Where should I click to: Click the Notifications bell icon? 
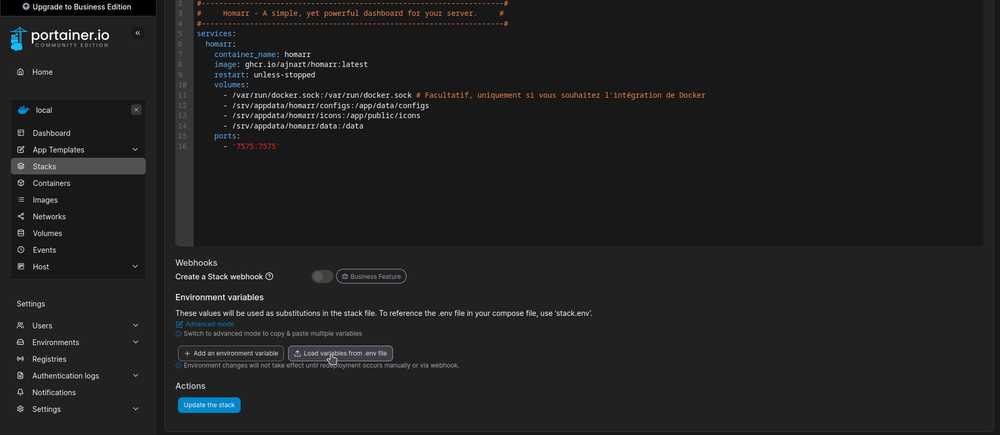point(21,392)
